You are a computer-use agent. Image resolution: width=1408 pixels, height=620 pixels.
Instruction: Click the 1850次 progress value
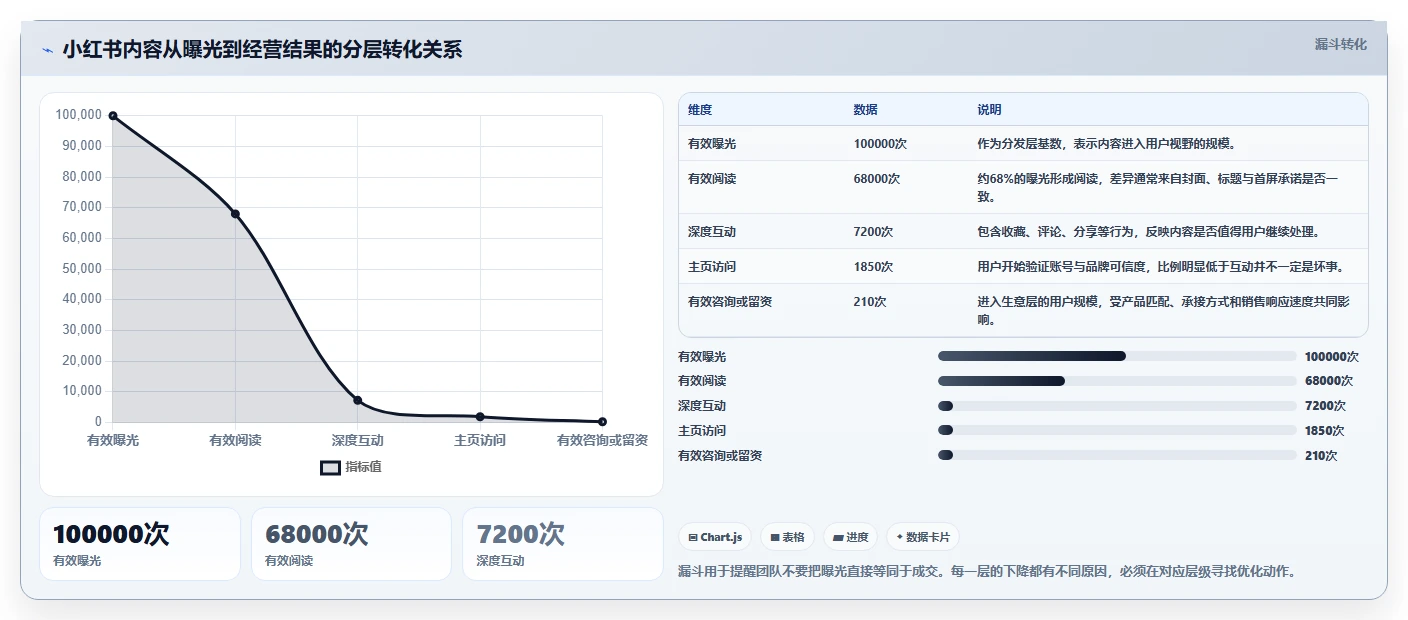[x=1325, y=431]
